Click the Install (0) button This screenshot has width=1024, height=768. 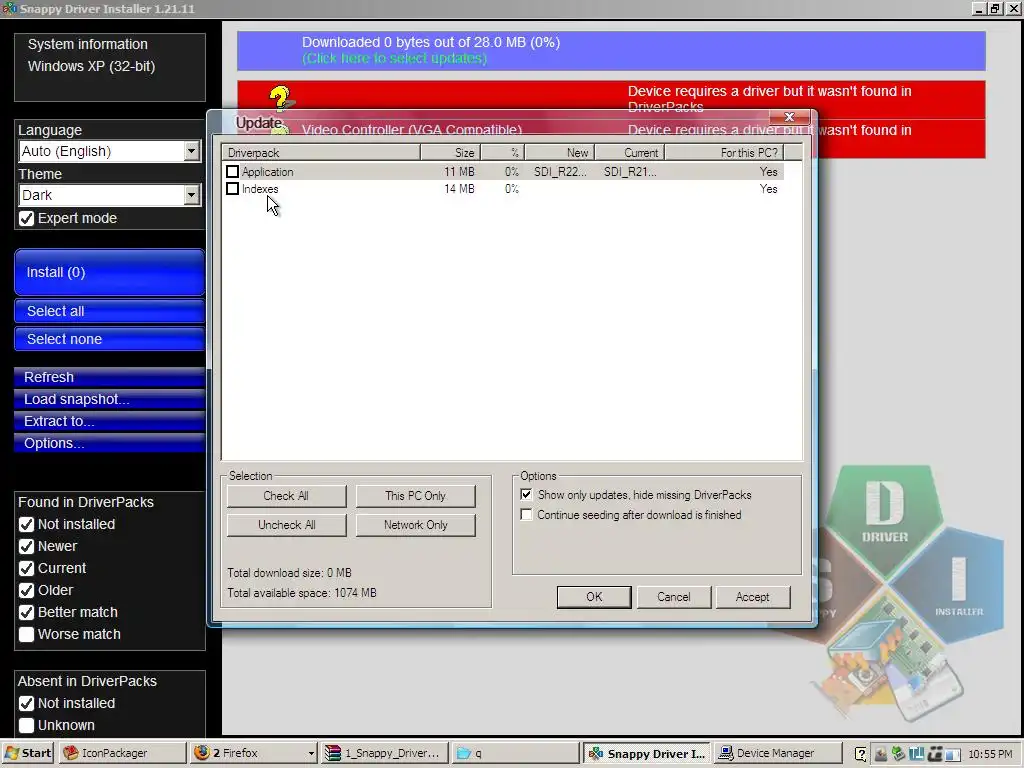[x=110, y=272]
